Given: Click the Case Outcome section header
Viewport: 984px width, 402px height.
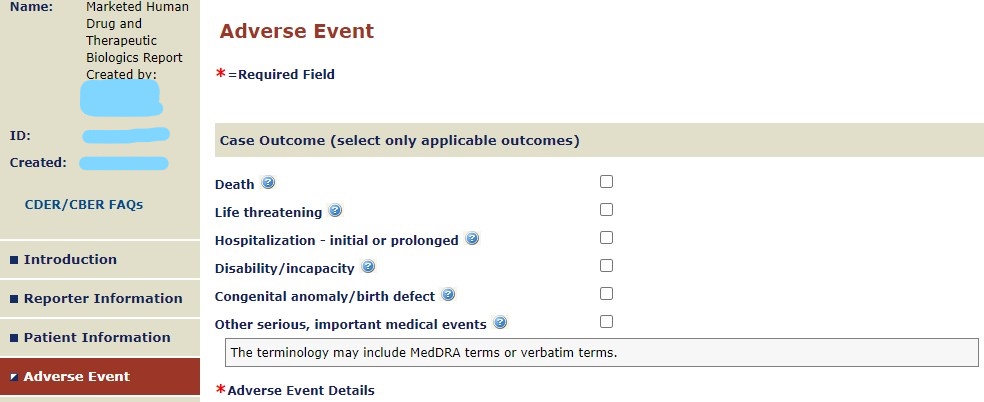Looking at the screenshot, I should [x=398, y=141].
